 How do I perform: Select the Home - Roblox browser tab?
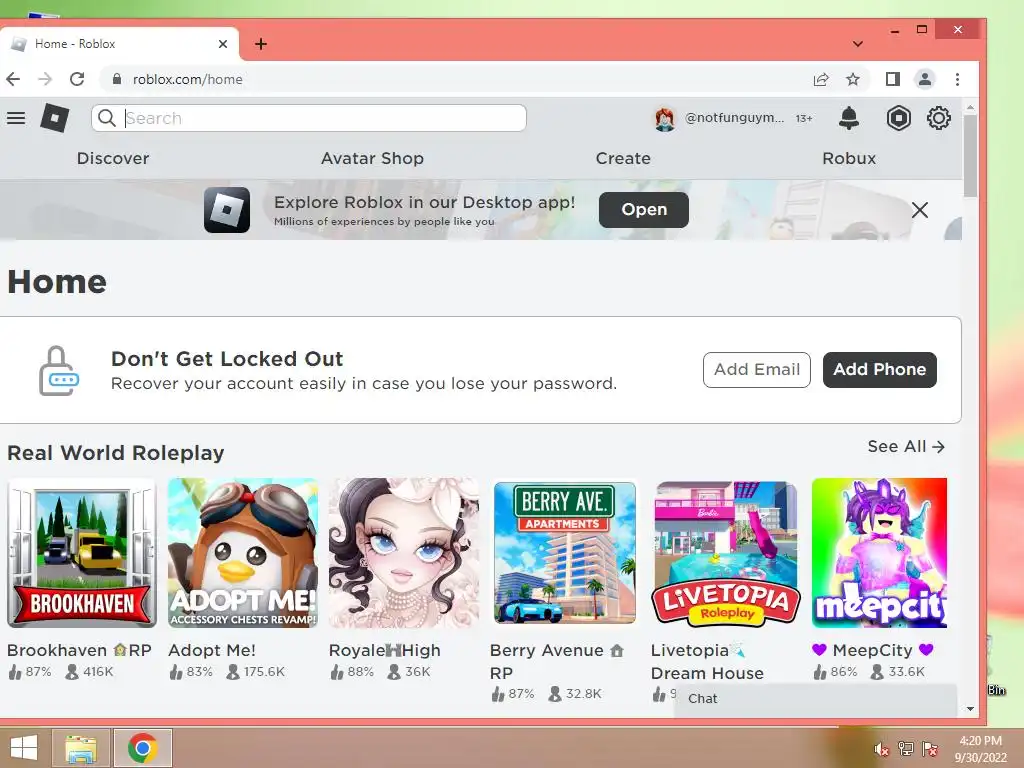point(118,44)
